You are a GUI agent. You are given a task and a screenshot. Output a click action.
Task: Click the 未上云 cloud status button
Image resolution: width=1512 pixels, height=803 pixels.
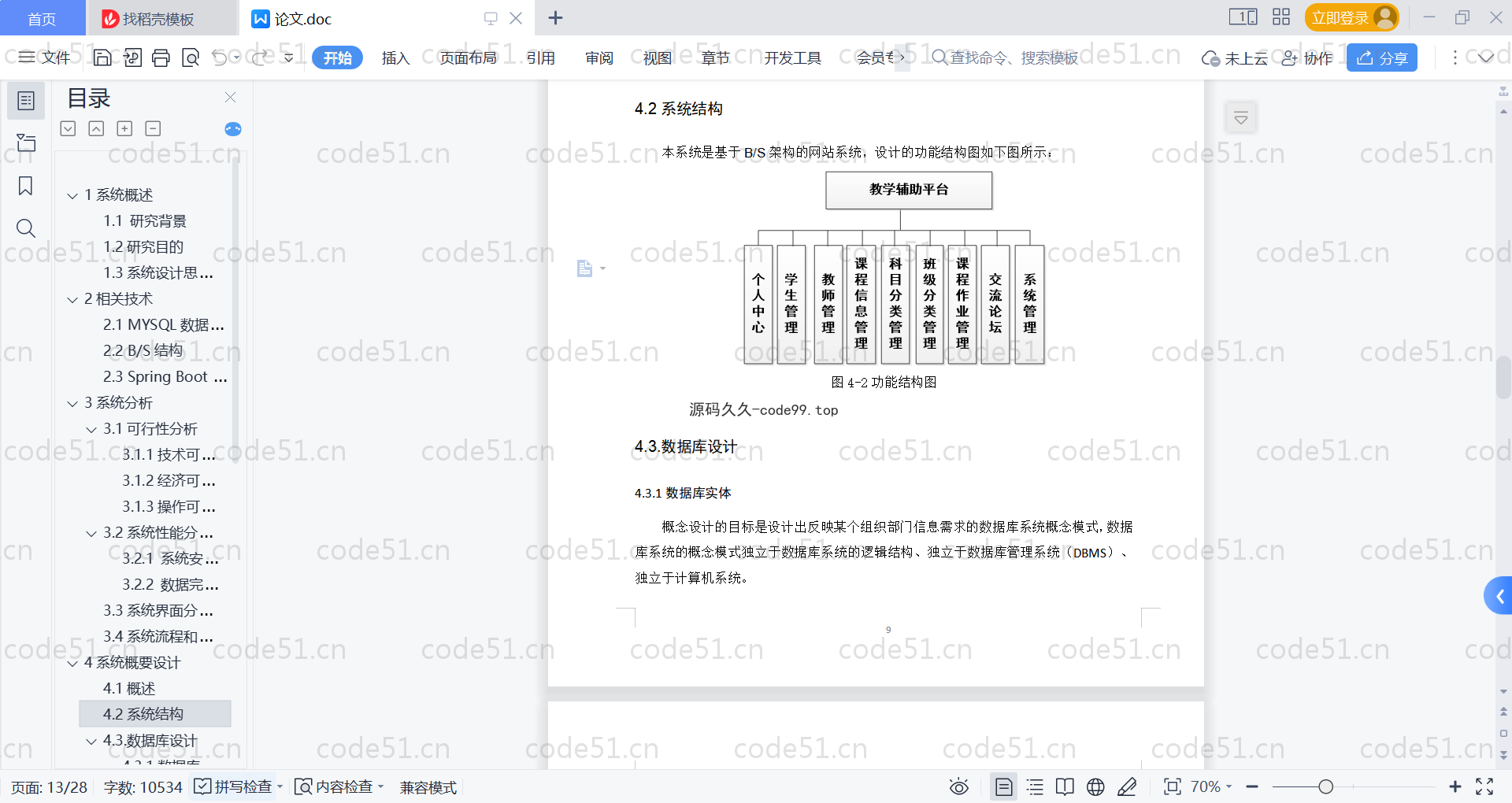tap(1235, 58)
